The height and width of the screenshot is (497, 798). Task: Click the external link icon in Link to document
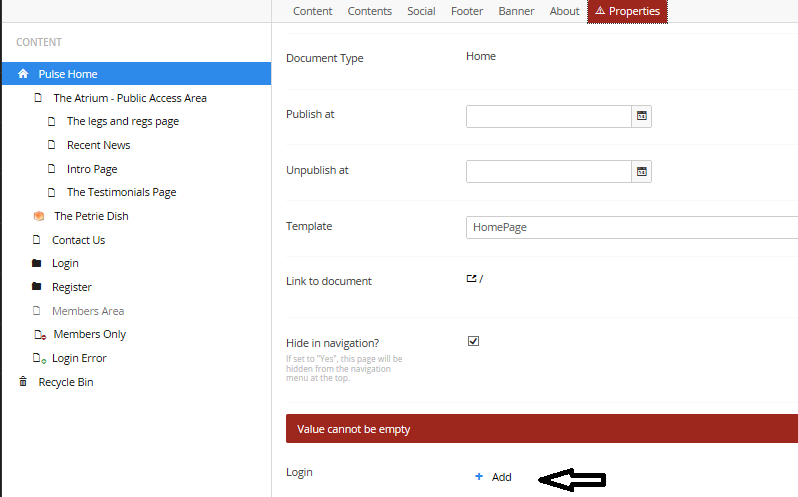click(472, 279)
